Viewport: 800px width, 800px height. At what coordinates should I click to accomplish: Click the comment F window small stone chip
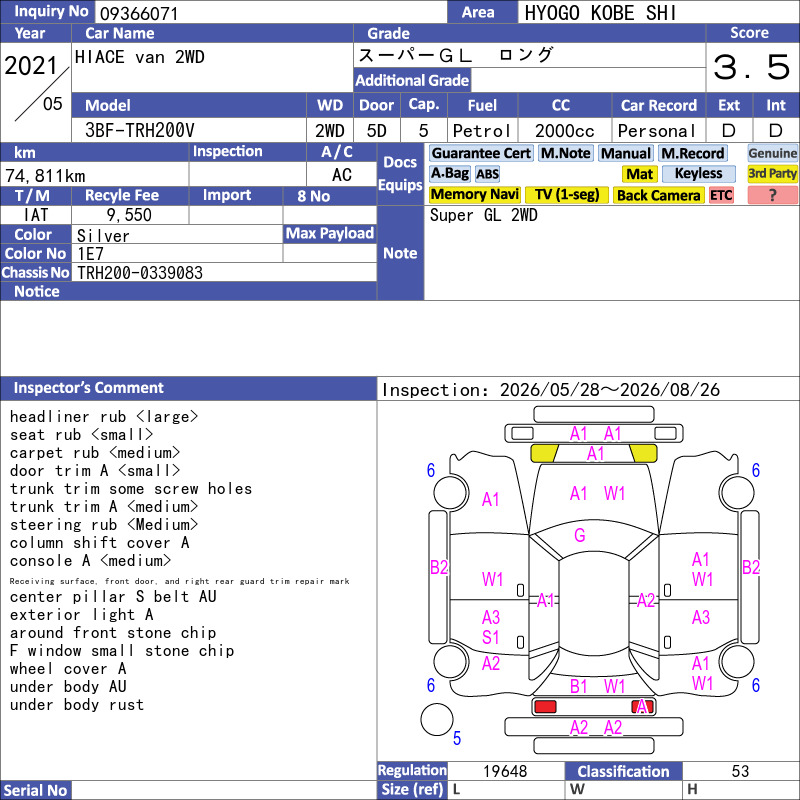(121, 651)
